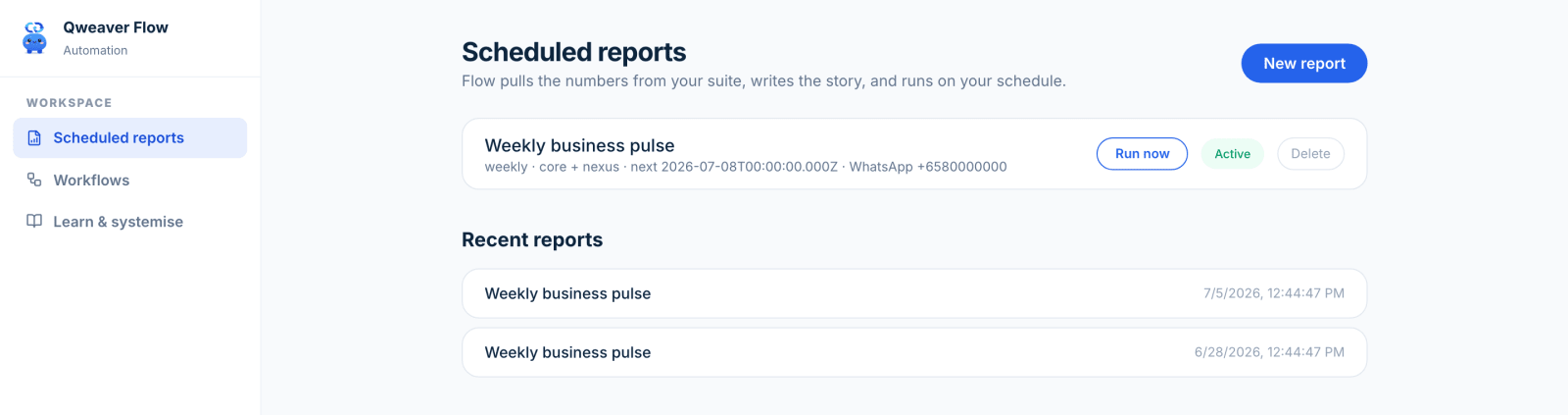Click the WORKSPACE section label
The height and width of the screenshot is (415, 1568).
(69, 103)
